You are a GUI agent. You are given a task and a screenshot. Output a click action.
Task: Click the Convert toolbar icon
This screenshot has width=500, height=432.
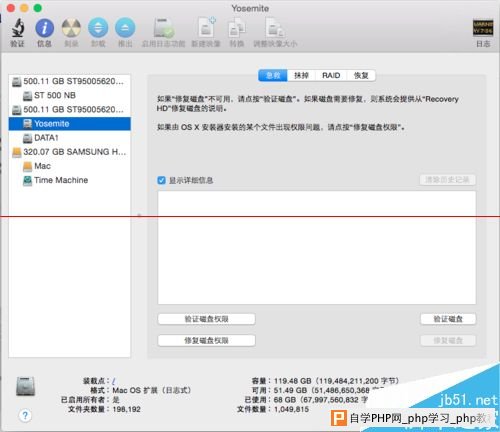237,28
